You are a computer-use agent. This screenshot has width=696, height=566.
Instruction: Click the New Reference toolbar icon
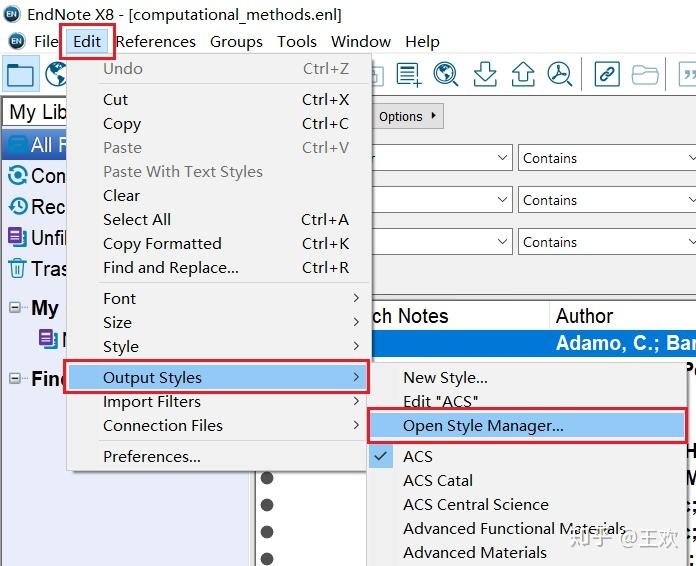point(409,74)
